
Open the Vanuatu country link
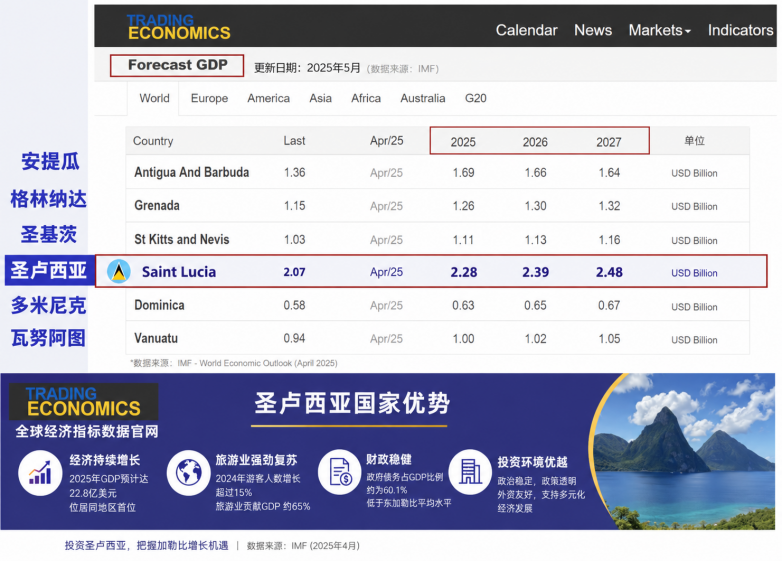tap(156, 339)
